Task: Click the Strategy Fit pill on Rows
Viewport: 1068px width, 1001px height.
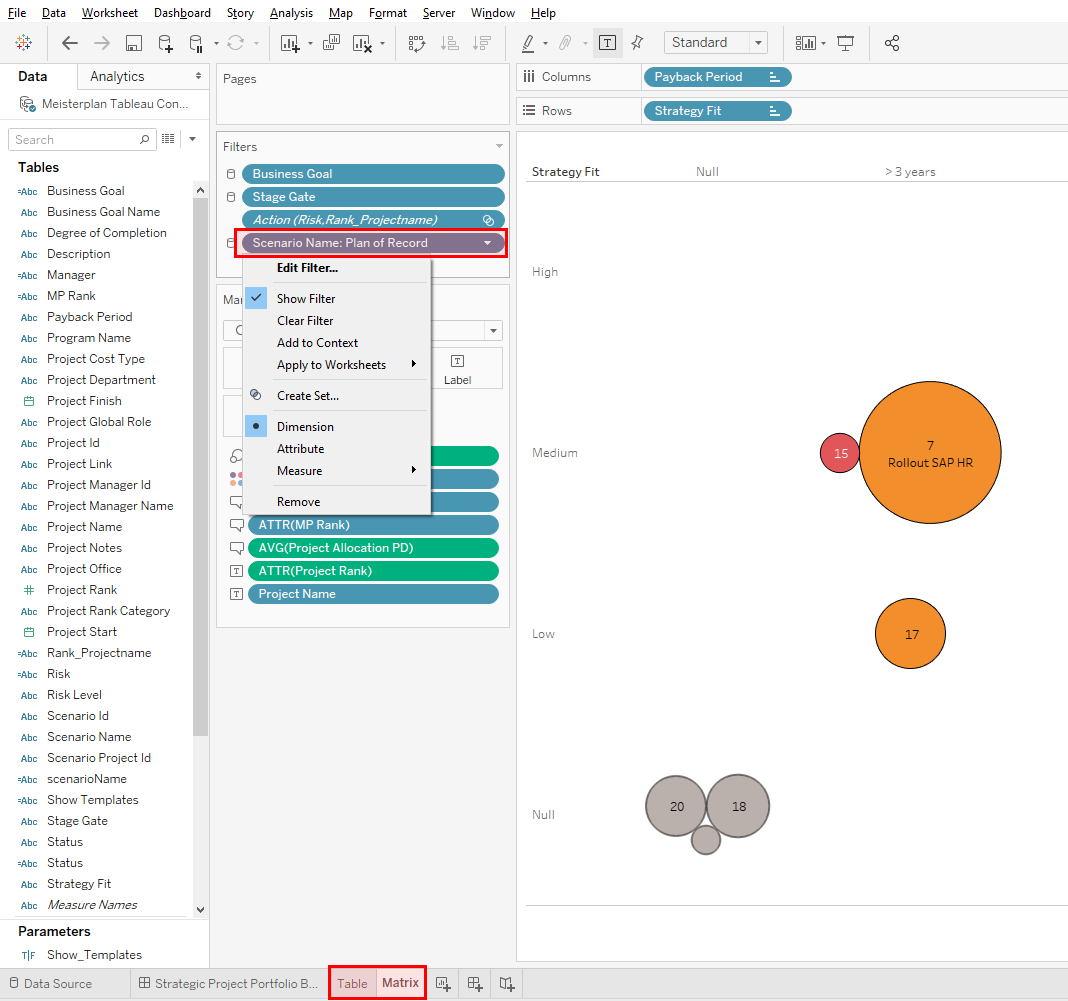Action: tap(717, 111)
